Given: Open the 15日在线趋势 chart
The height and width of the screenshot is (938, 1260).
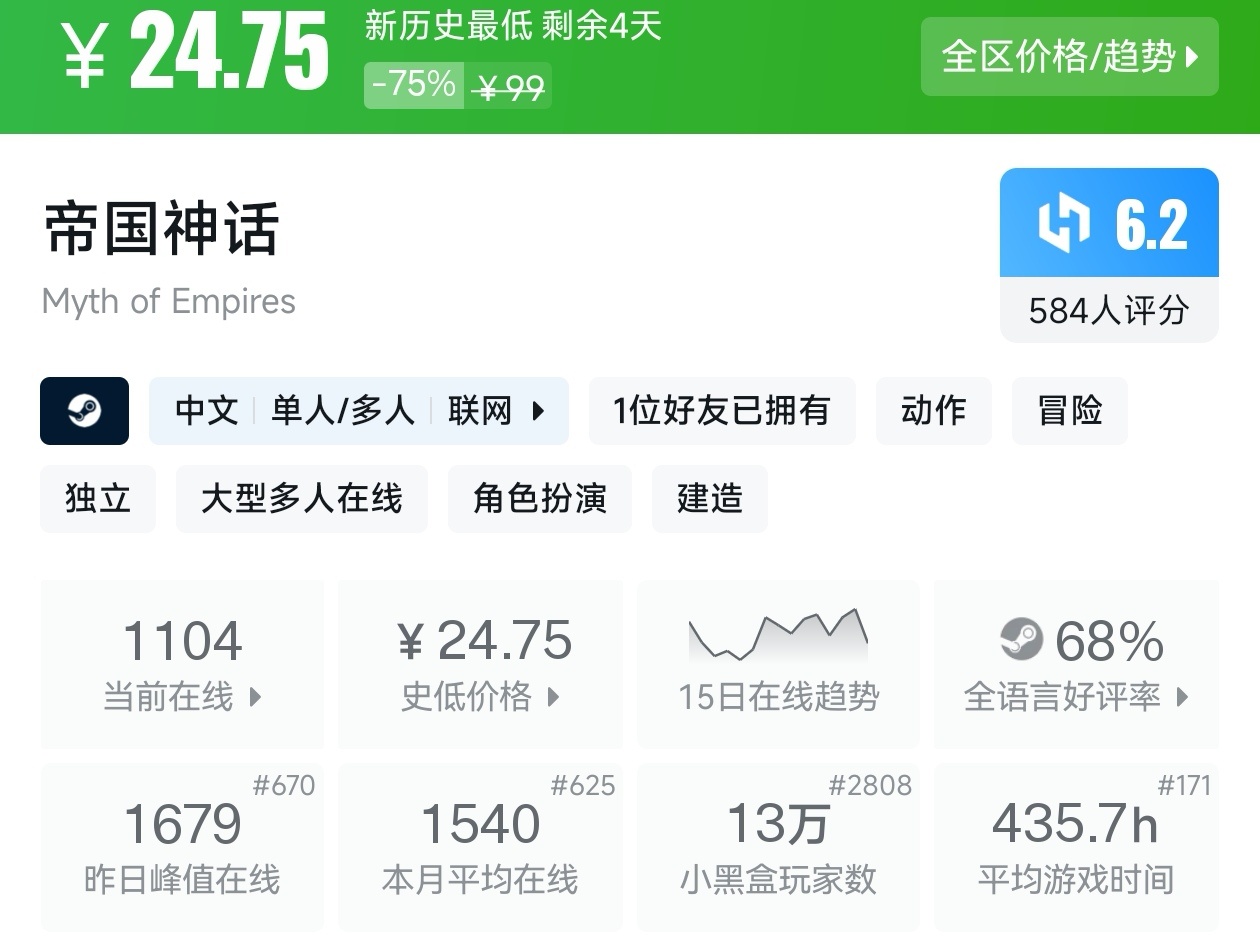Looking at the screenshot, I should 778,664.
